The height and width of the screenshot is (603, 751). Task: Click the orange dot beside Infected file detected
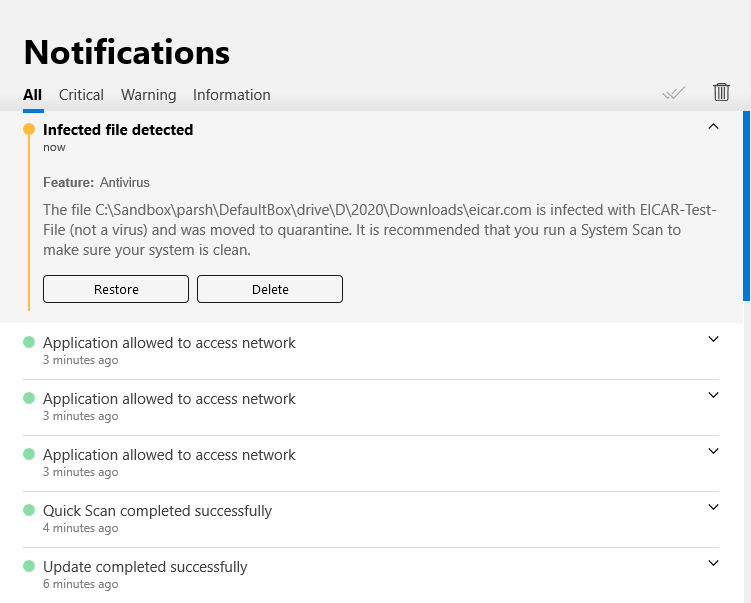tap(28, 129)
